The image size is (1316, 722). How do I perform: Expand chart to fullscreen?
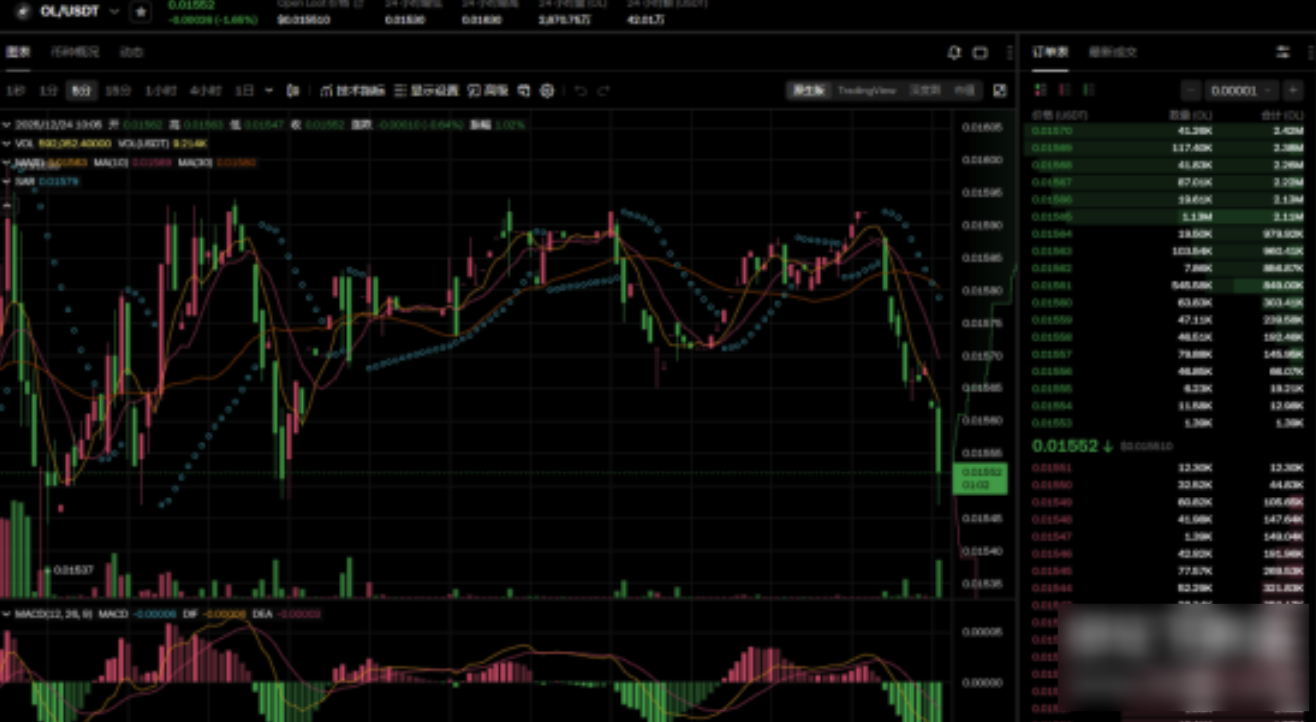999,91
